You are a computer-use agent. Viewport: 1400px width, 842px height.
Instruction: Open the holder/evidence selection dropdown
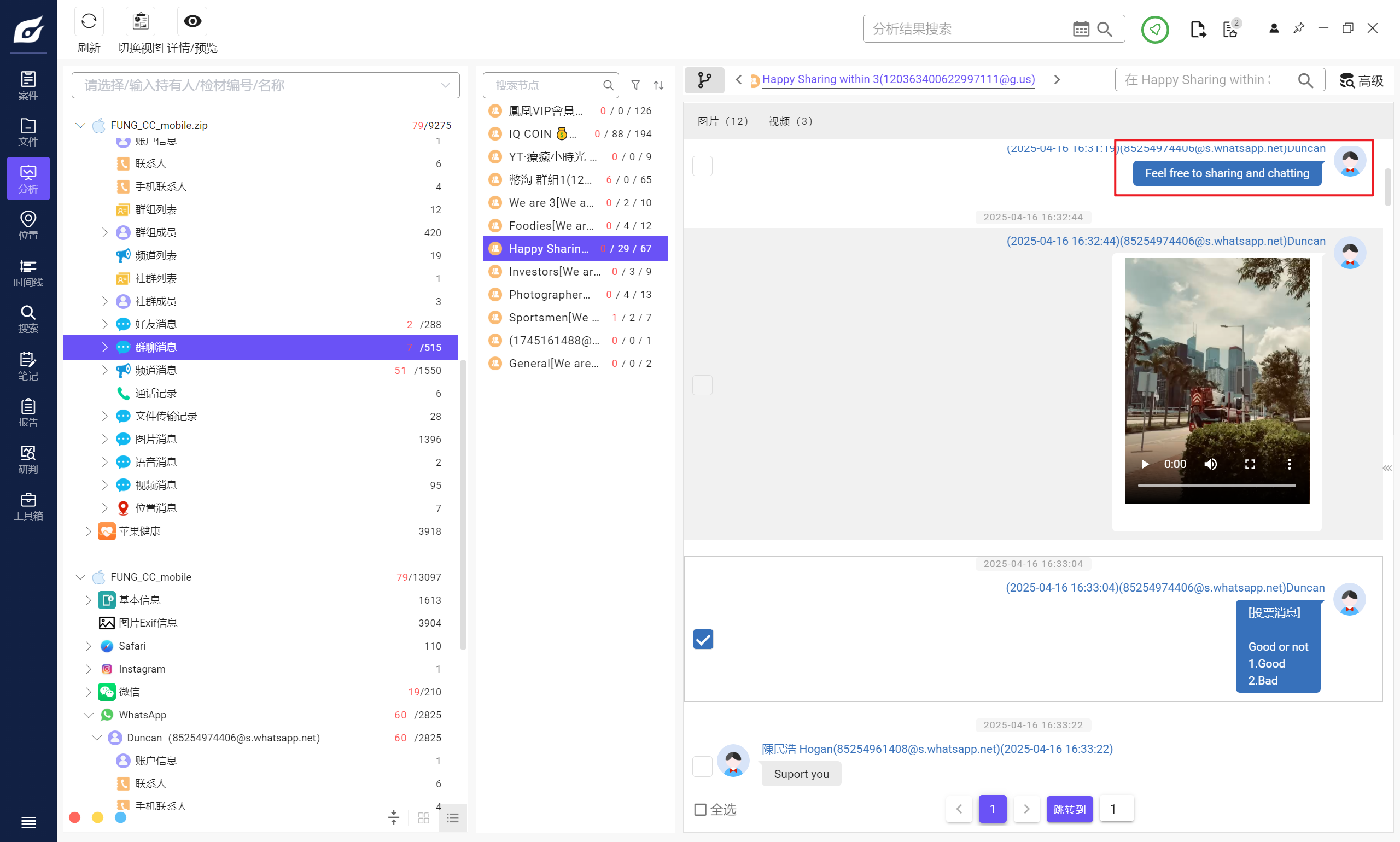445,85
